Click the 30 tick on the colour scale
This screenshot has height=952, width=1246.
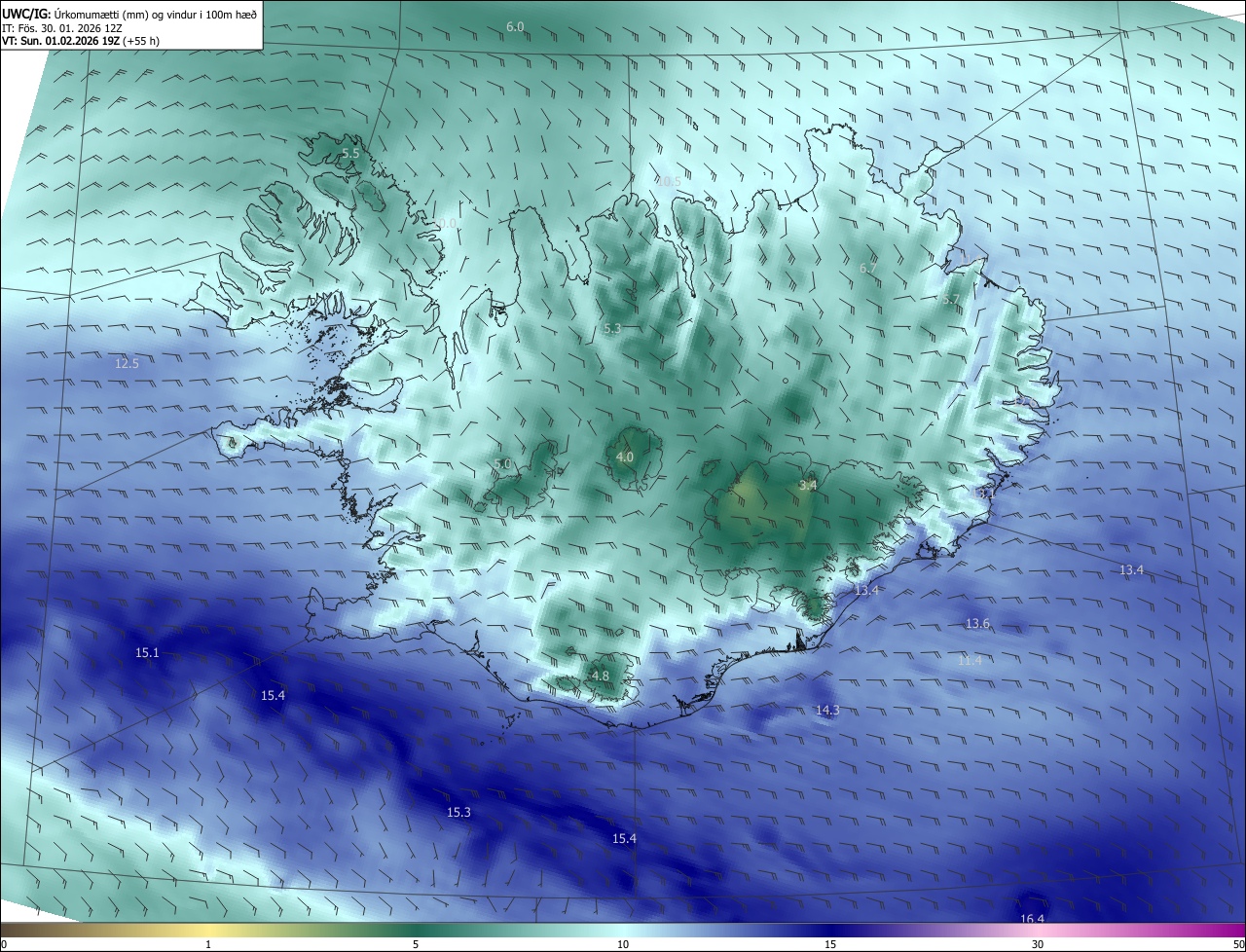pyautogui.click(x=1038, y=944)
